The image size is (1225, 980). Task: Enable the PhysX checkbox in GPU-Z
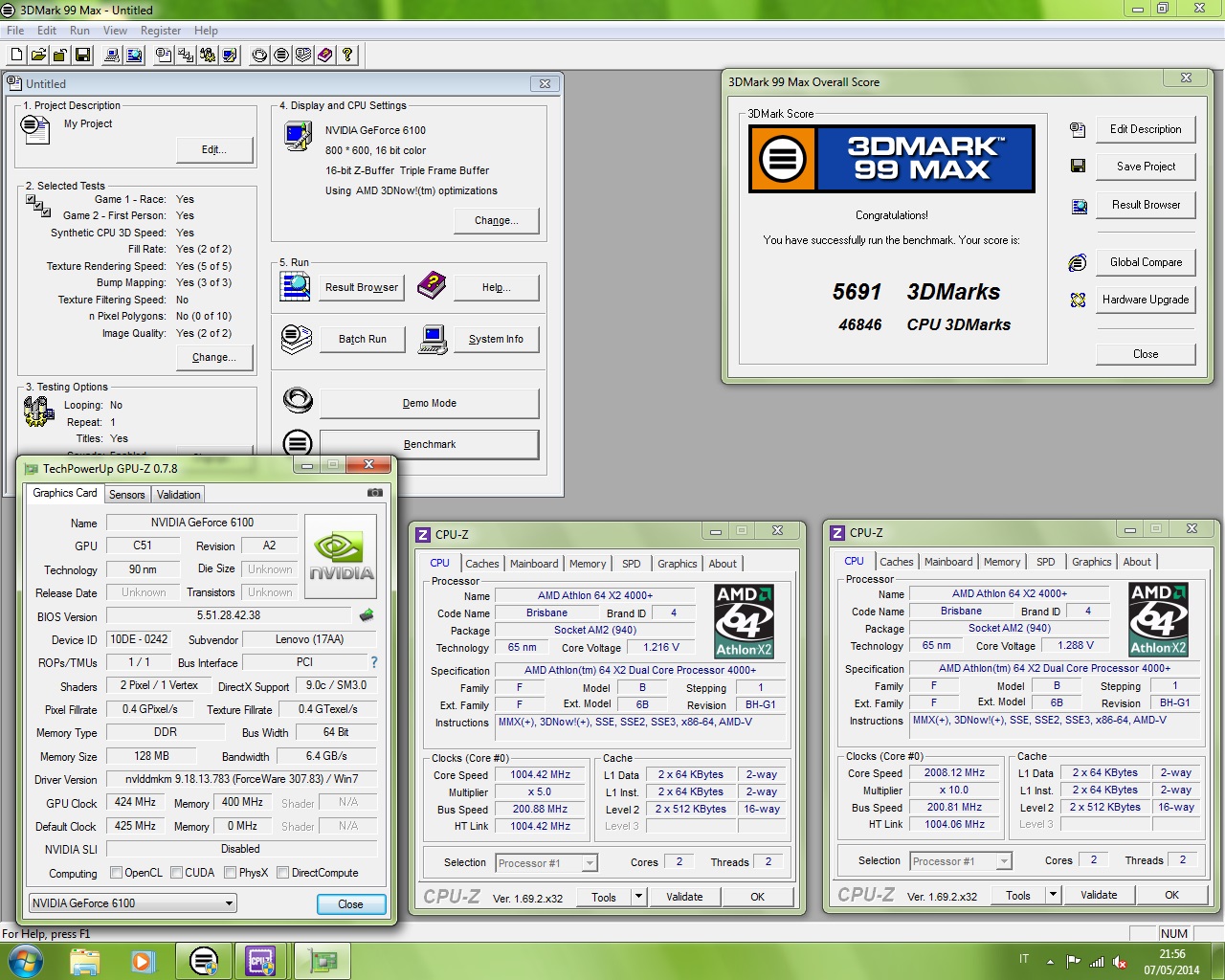click(x=230, y=873)
